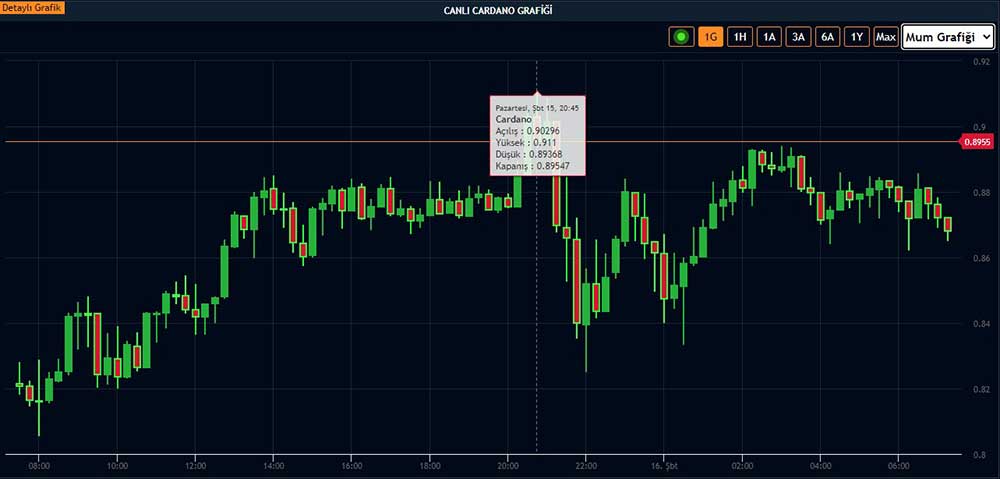Click the Düşük 0.89368 tooltip value
Viewport: 1000px width, 479px height.
(529, 154)
